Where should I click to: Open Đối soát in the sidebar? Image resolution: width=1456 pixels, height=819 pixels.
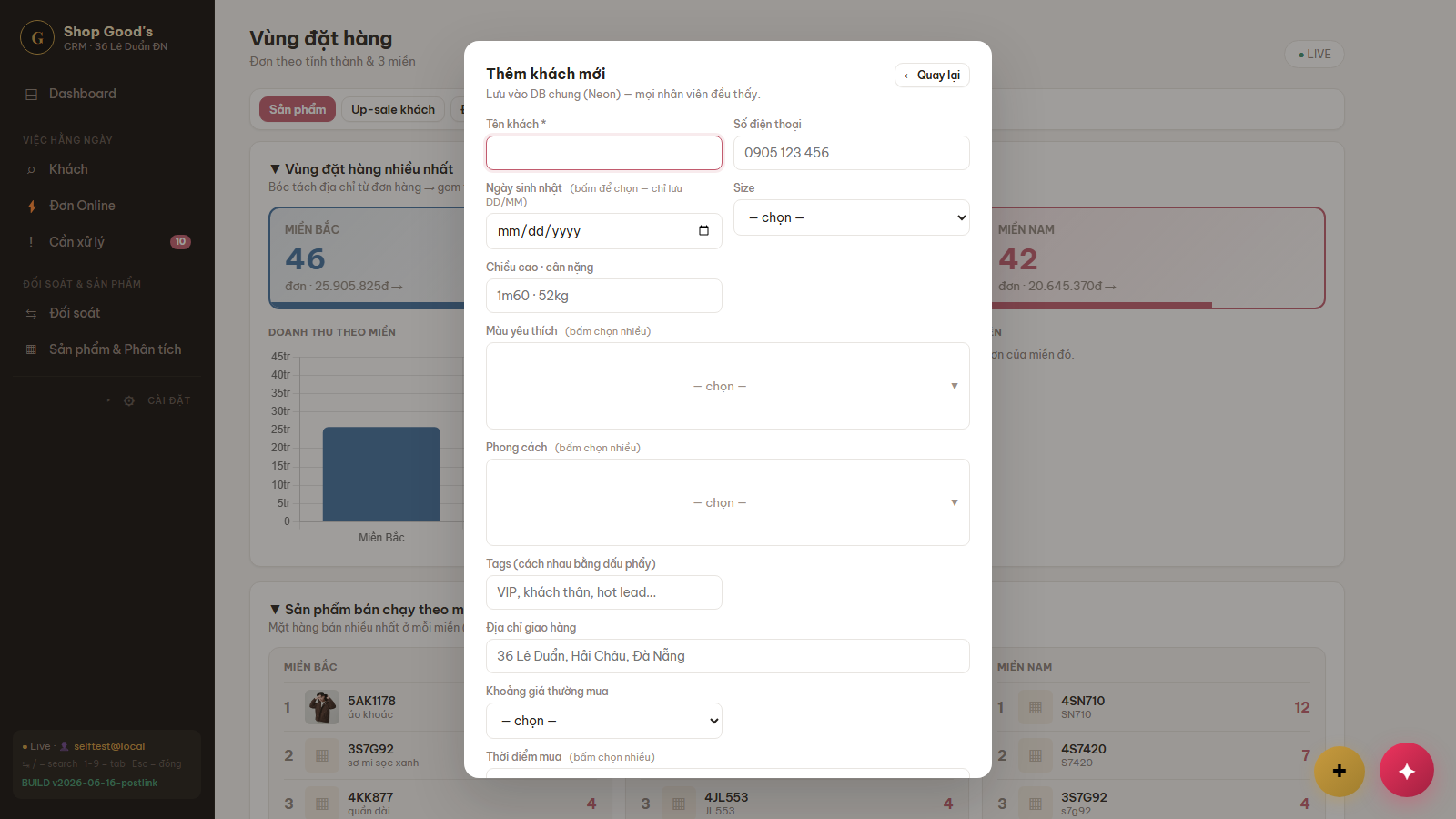pos(107,314)
